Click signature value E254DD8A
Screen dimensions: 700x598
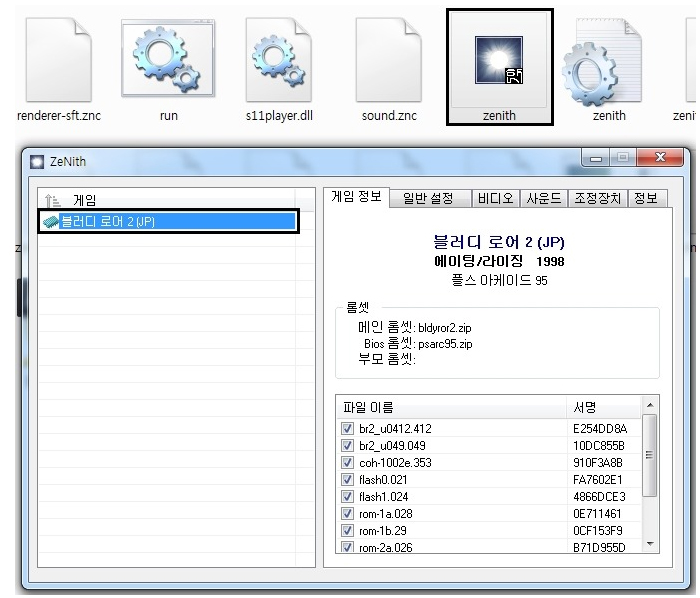click(600, 429)
